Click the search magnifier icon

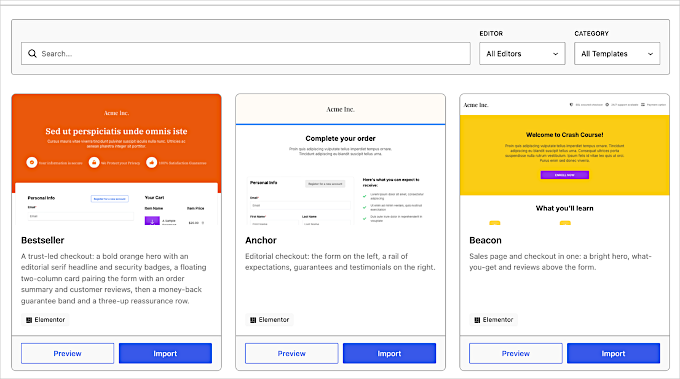click(x=32, y=53)
